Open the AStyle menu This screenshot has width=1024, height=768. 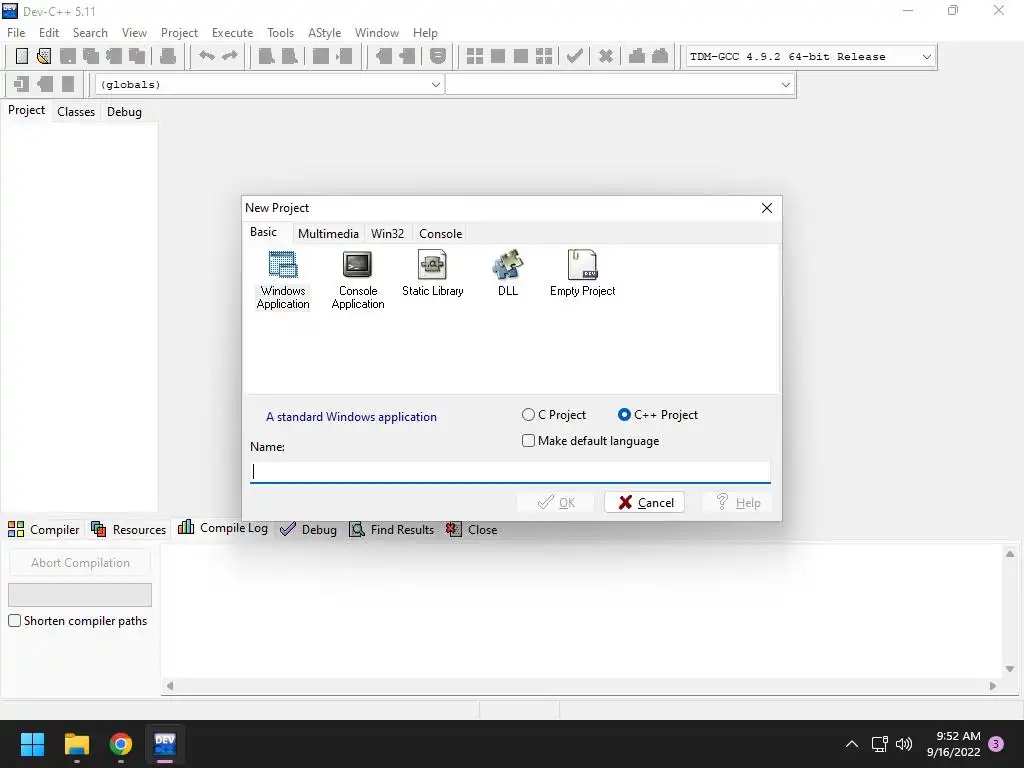coord(325,33)
